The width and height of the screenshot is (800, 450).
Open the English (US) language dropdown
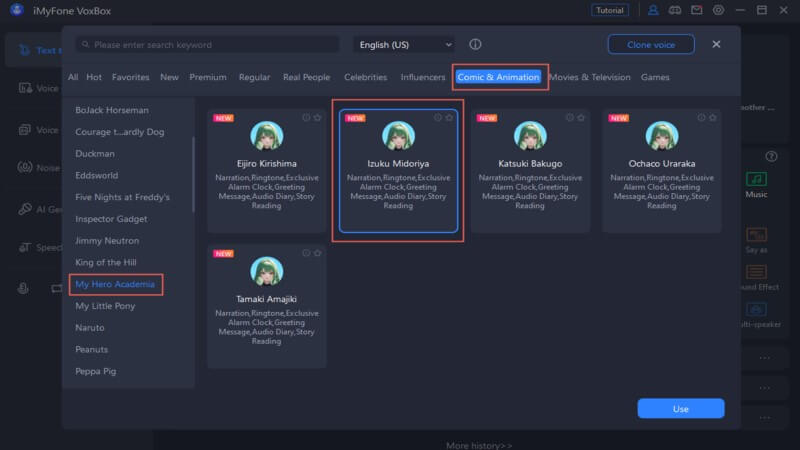[404, 45]
